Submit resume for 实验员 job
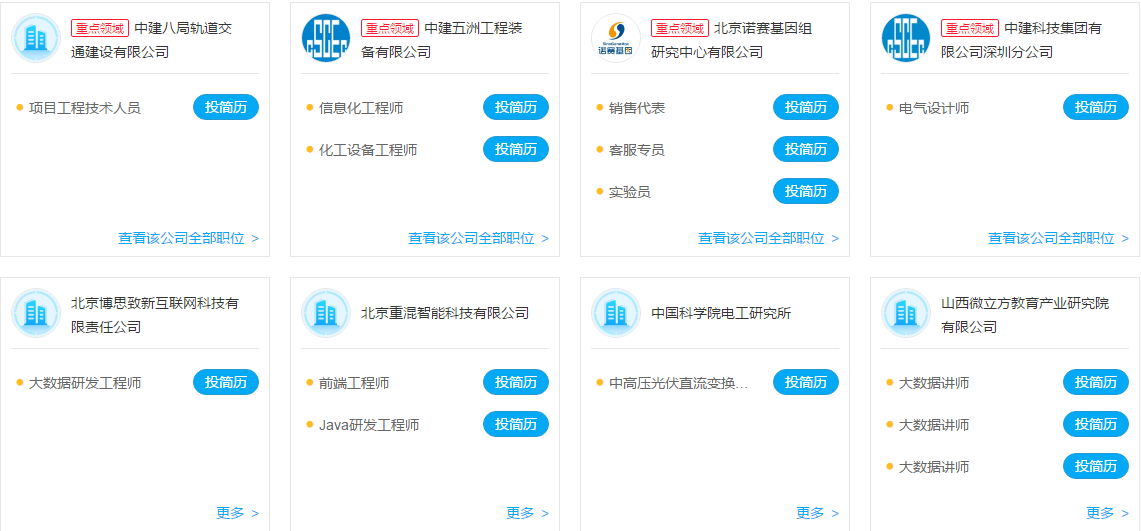 806,191
